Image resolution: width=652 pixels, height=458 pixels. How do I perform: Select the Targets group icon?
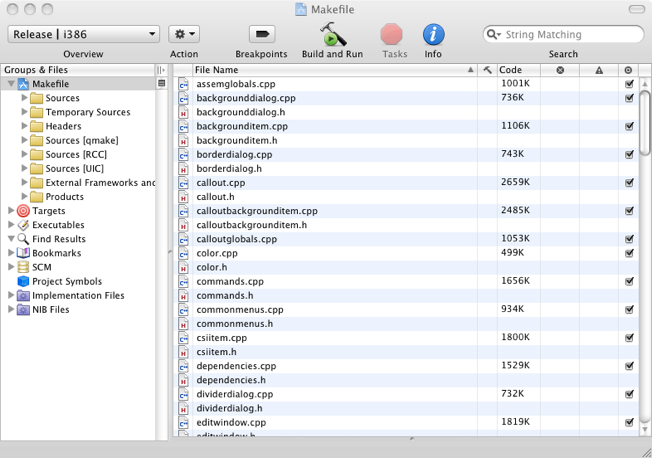coord(23,211)
